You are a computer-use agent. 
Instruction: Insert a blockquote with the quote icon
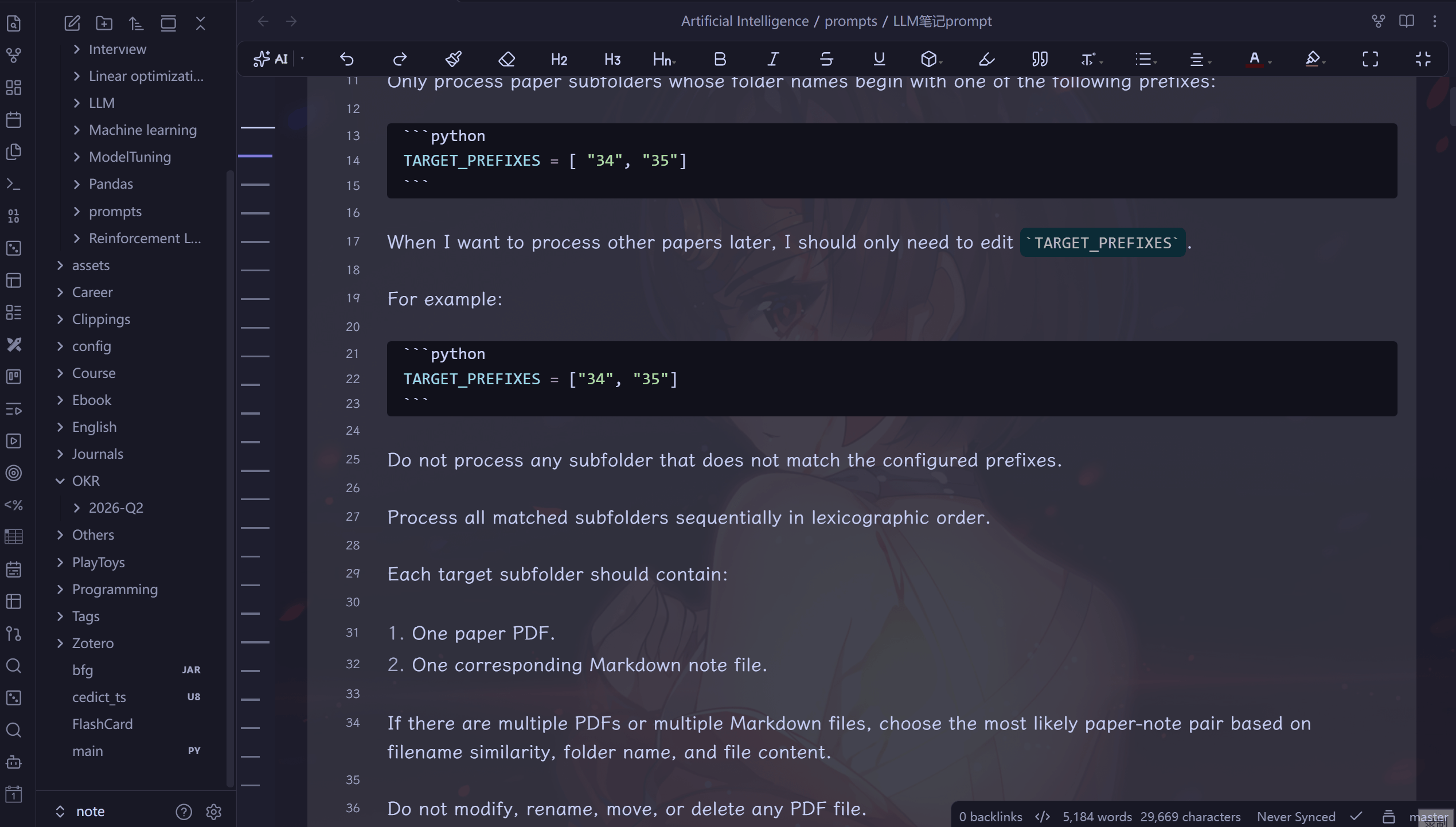[1040, 58]
